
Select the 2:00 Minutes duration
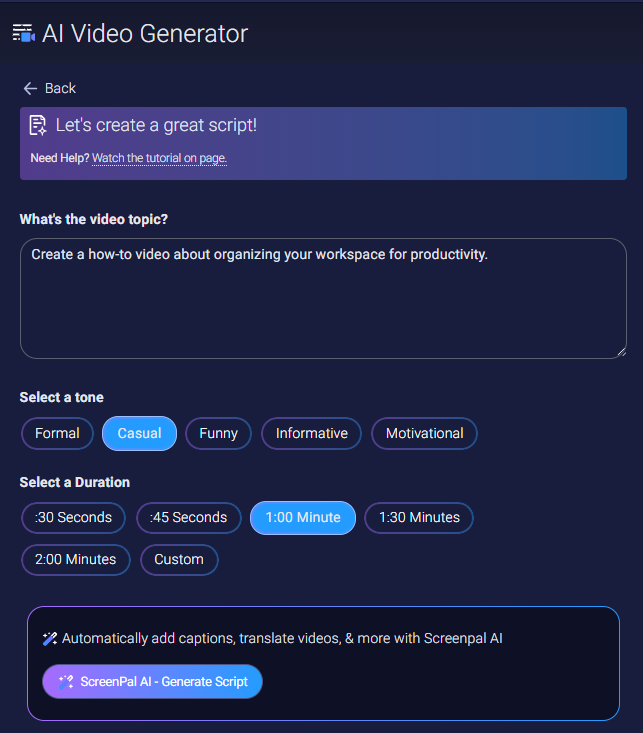75,559
